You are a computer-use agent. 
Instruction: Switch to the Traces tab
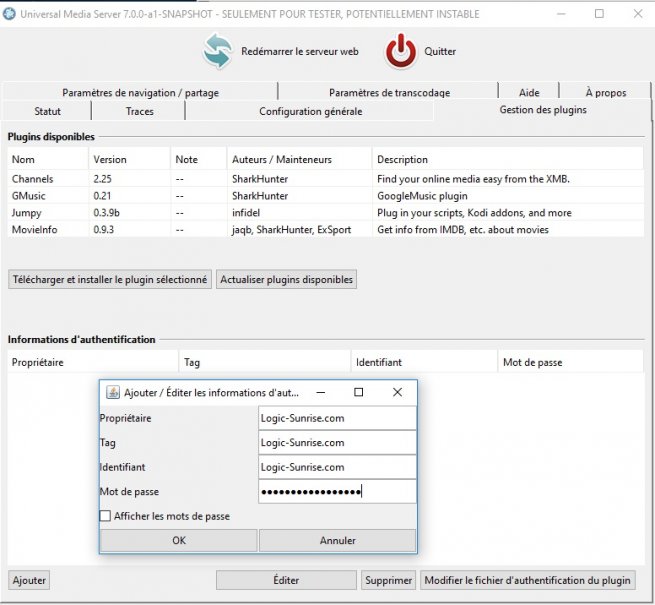(x=139, y=111)
